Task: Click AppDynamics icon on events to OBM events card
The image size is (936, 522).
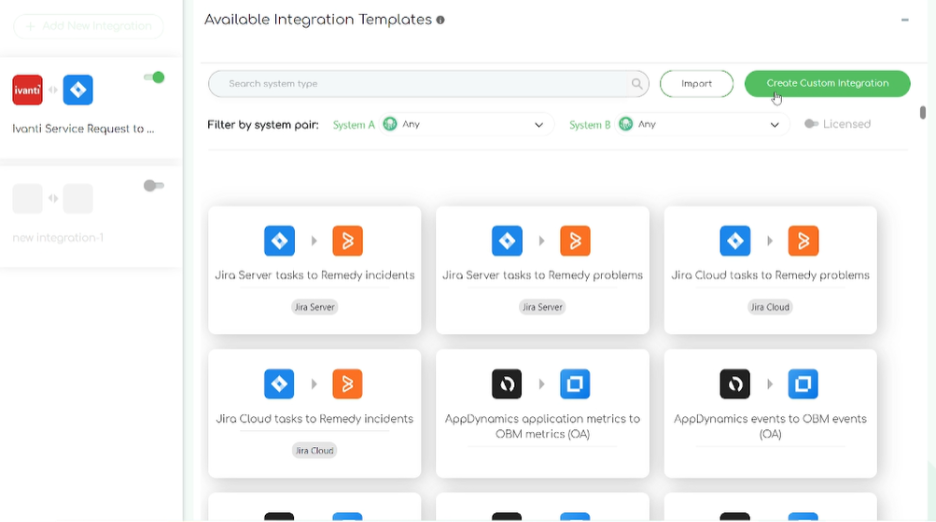Action: pyautogui.click(x=735, y=384)
